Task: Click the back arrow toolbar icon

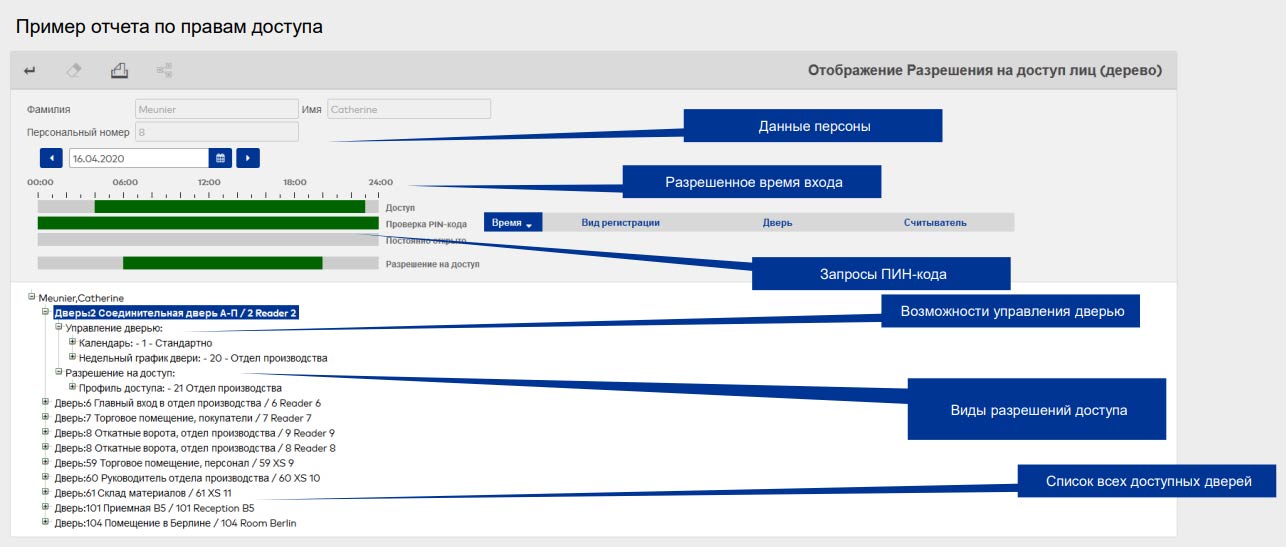Action: point(30,71)
